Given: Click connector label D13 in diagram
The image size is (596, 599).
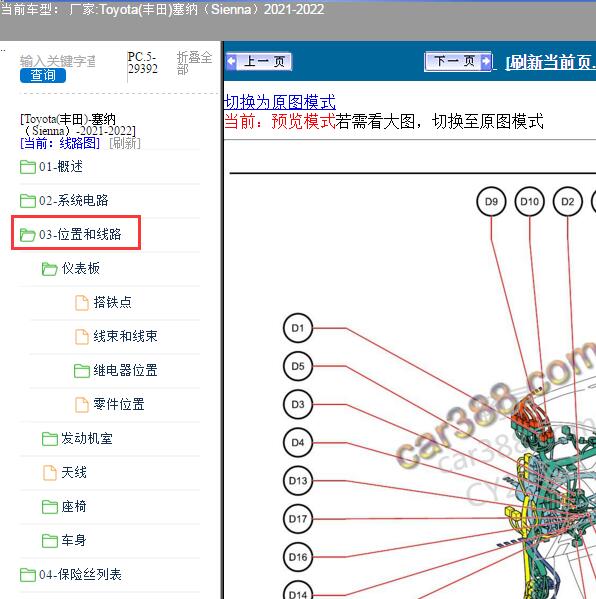Looking at the screenshot, I should (x=298, y=481).
